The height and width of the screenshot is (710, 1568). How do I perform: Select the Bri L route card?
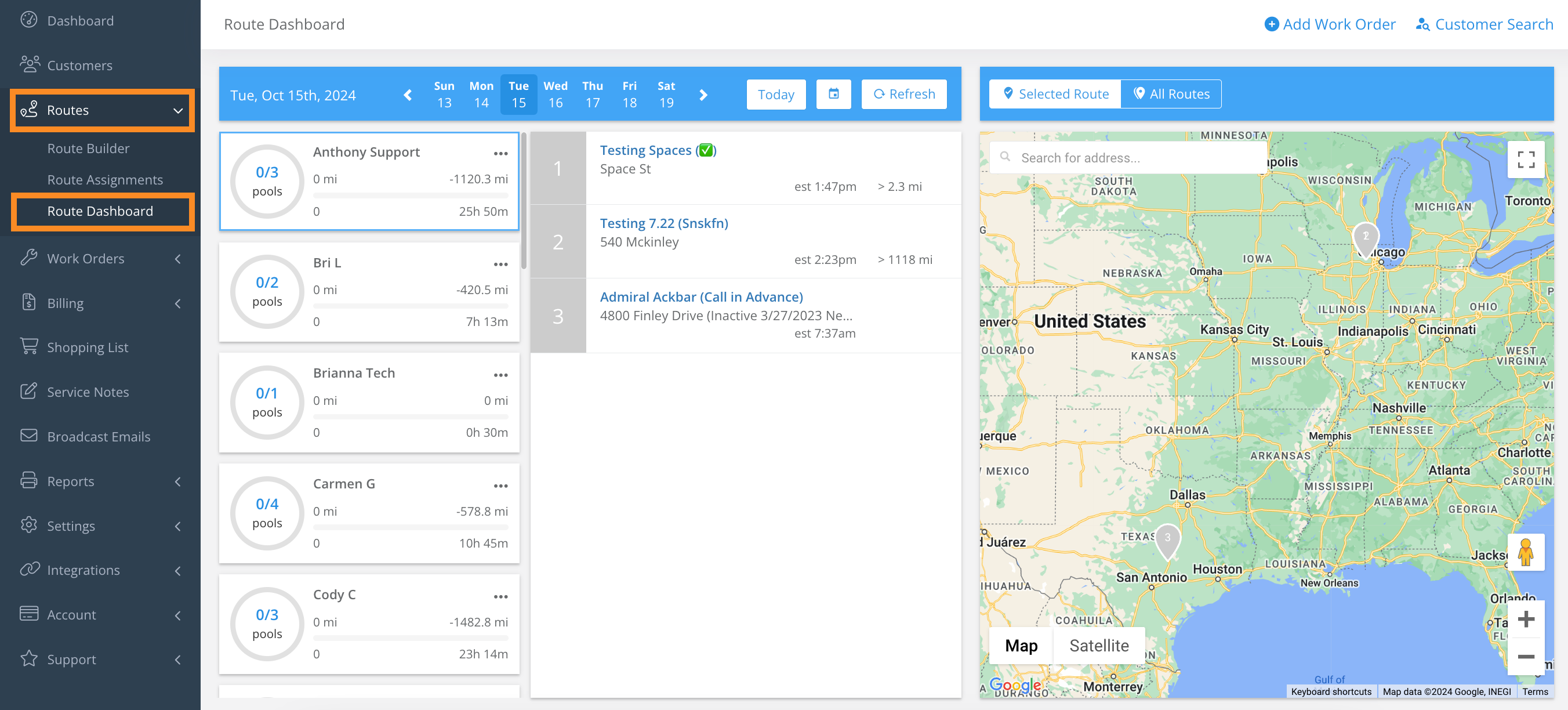369,292
